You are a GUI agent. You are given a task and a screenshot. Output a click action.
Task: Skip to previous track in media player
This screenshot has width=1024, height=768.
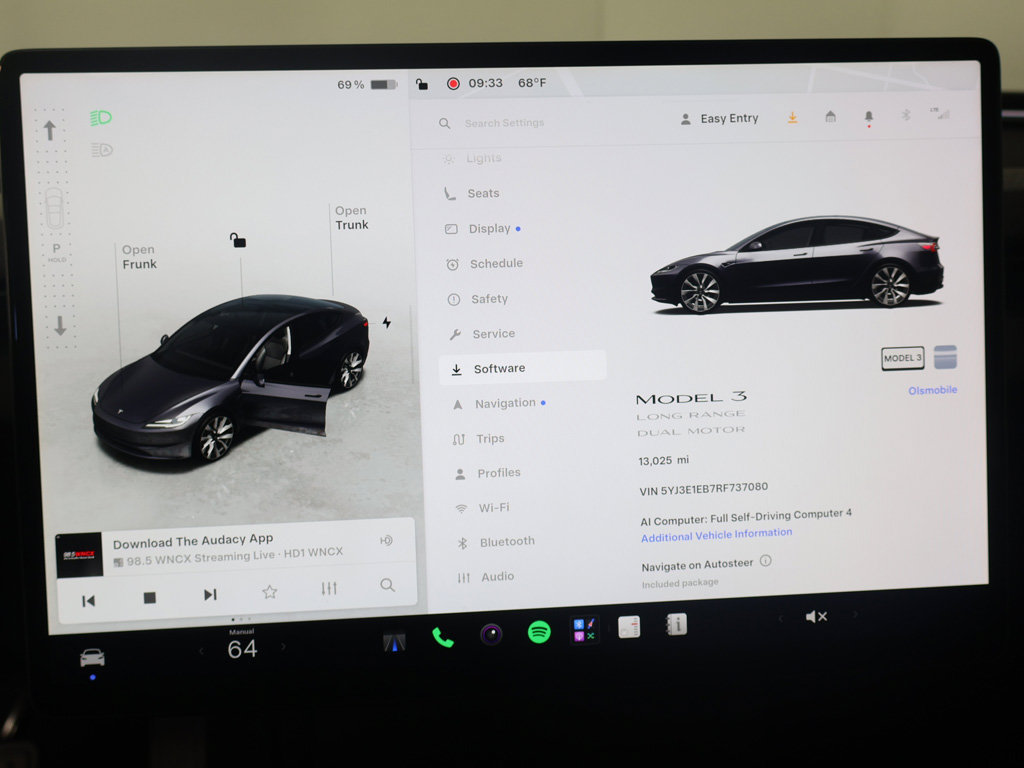coord(89,601)
